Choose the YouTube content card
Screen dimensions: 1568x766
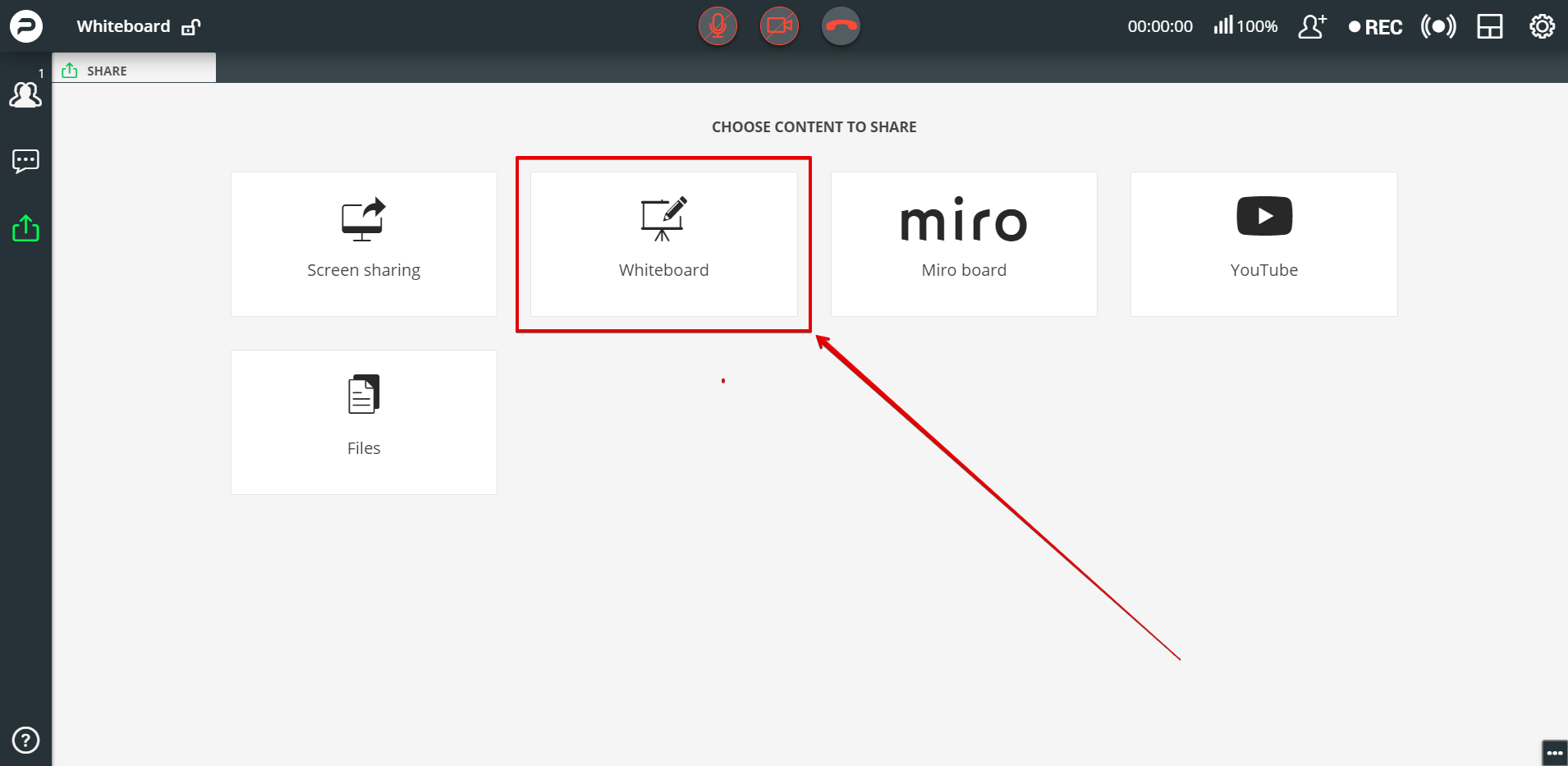pyautogui.click(x=1263, y=244)
